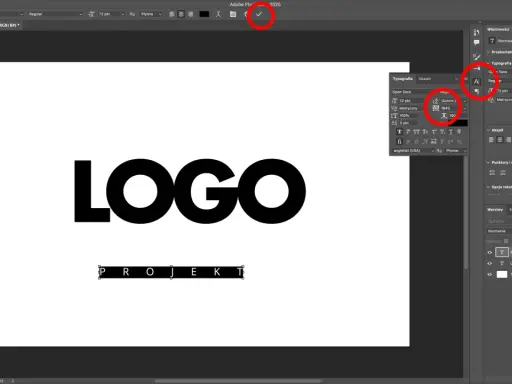The image size is (512, 384).
Task: Open the Brush settings icon in the dock
Action: click(x=476, y=57)
